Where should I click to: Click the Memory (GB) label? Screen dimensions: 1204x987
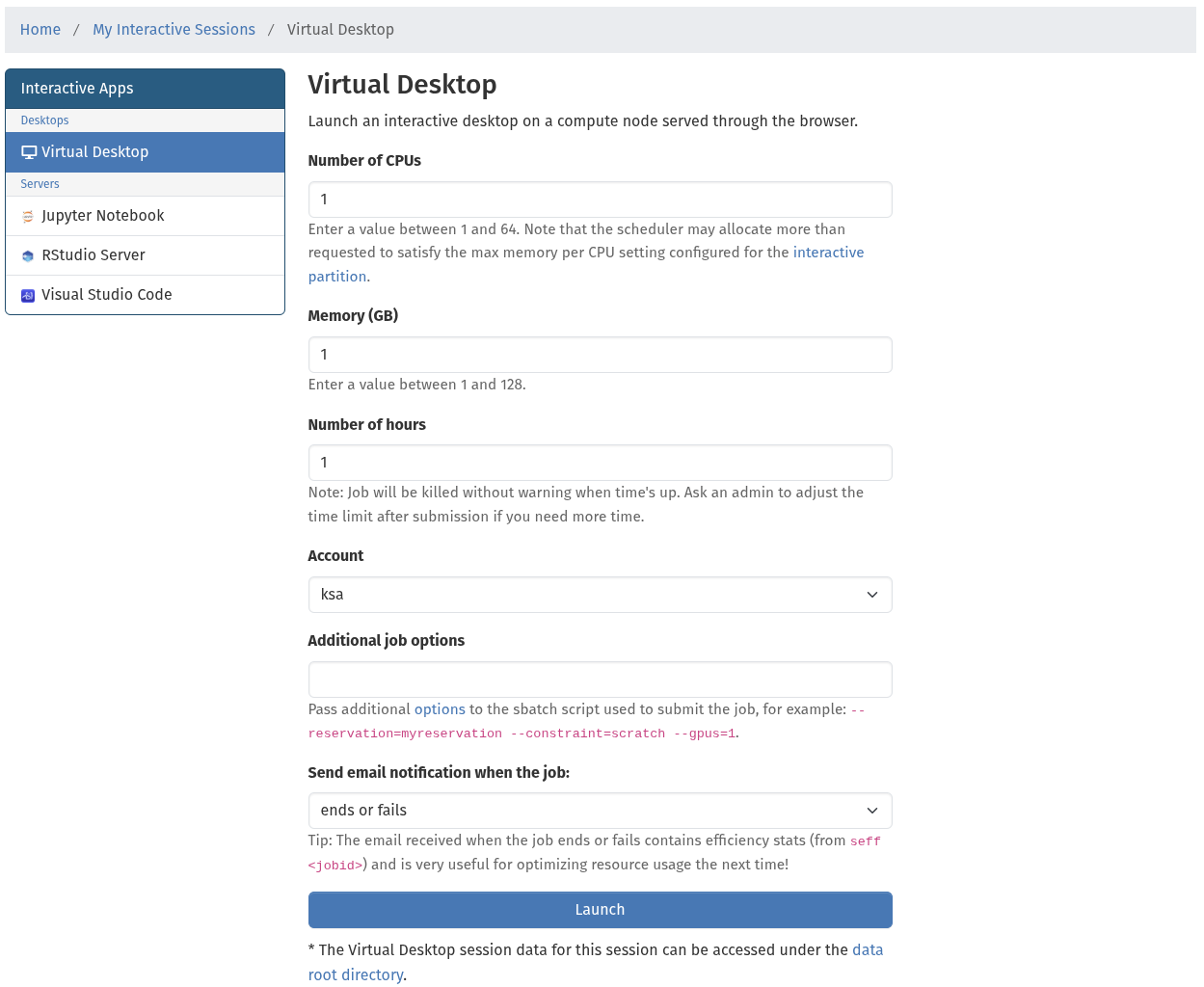coord(353,316)
